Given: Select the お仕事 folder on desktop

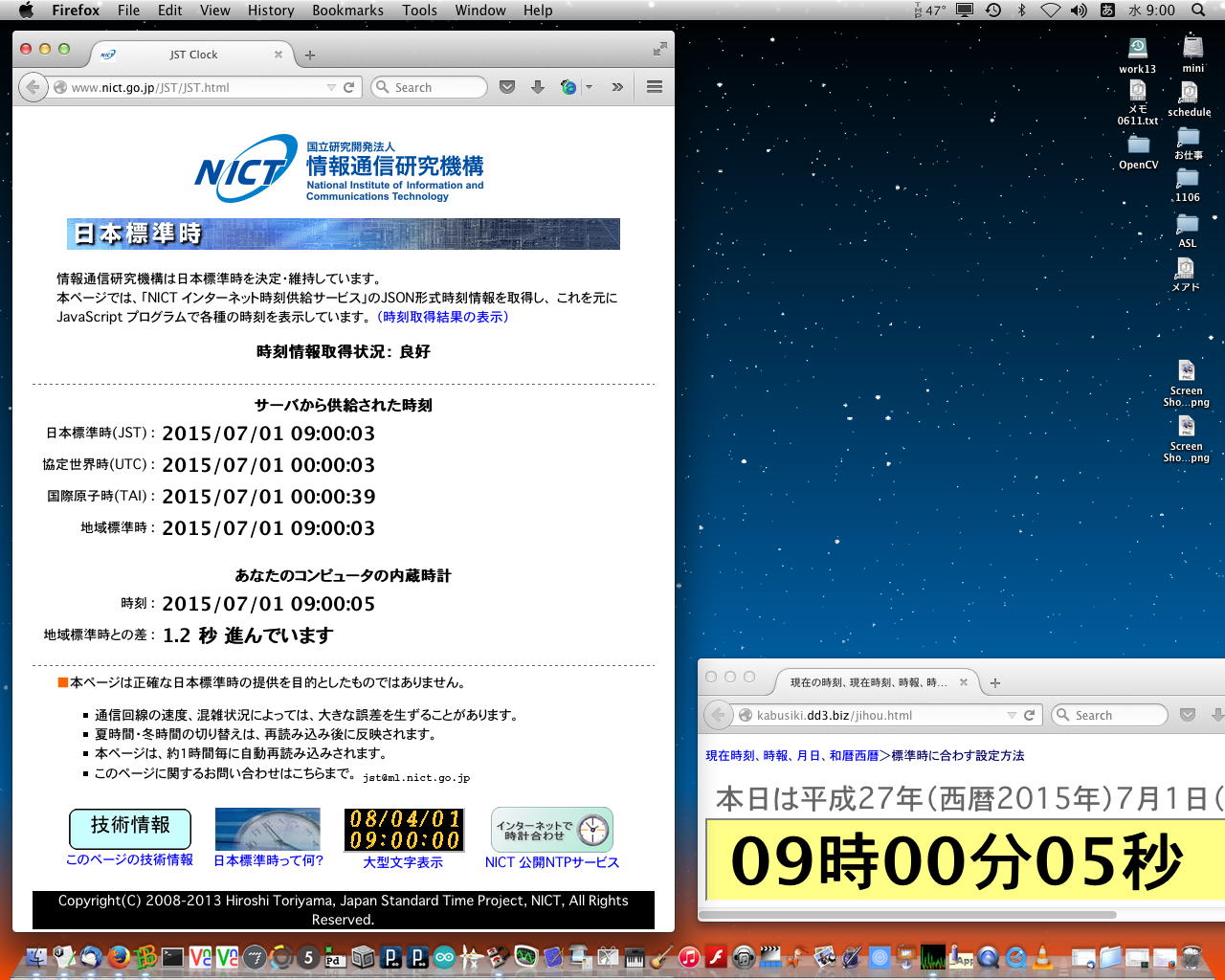Looking at the screenshot, I should pyautogui.click(x=1188, y=144).
